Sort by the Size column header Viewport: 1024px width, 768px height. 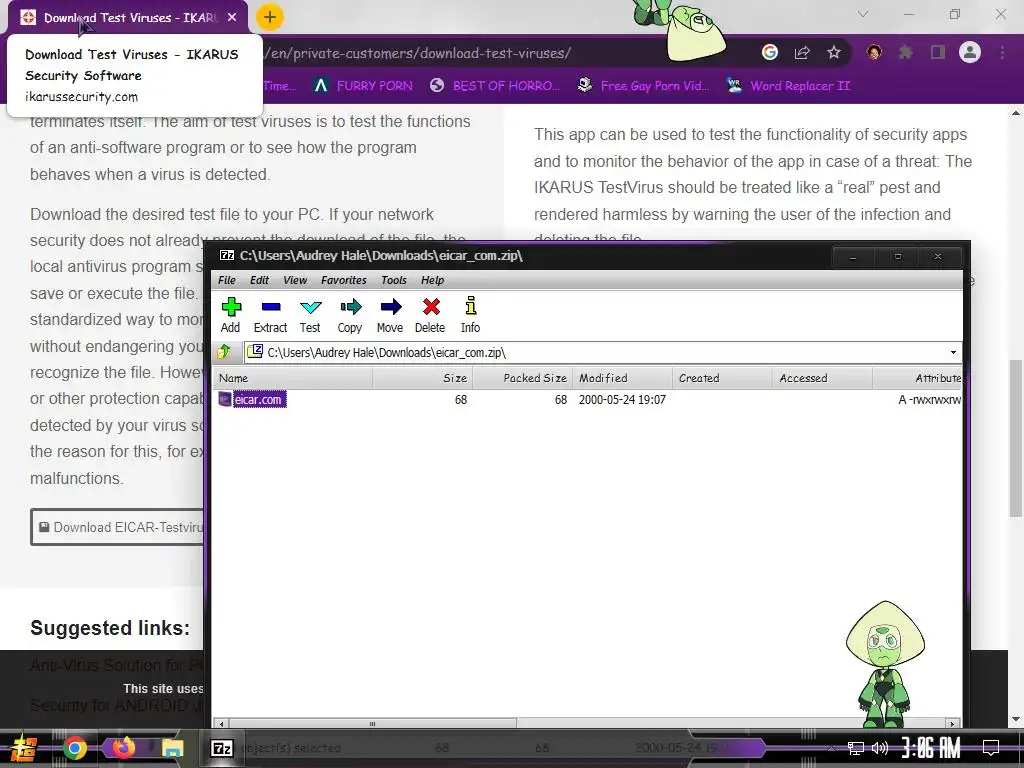coord(423,378)
